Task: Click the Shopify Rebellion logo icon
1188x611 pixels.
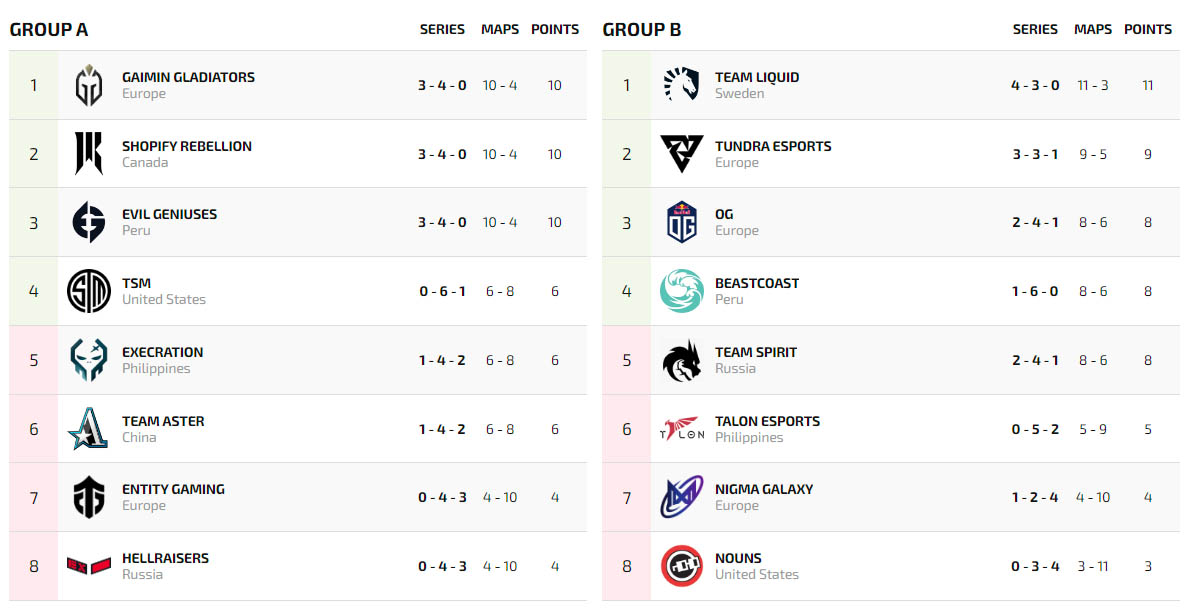Action: pos(89,154)
